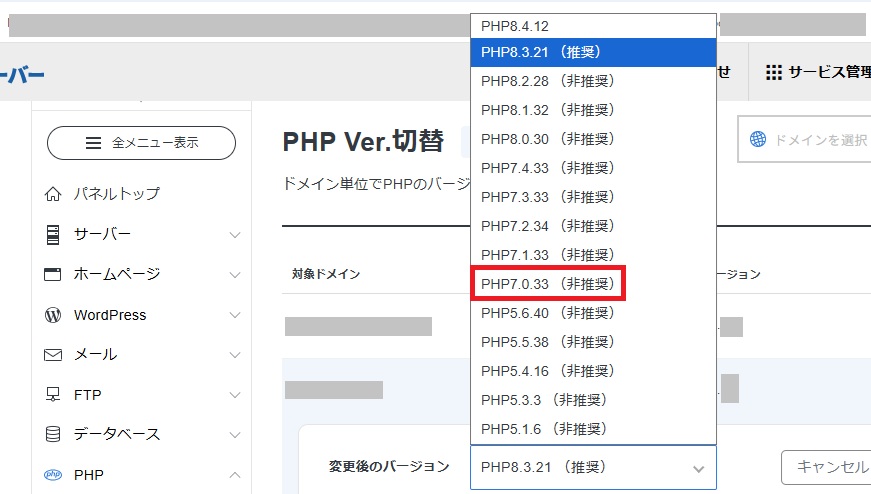Expand the ホームページ sidebar section
The height and width of the screenshot is (494, 871).
235,275
